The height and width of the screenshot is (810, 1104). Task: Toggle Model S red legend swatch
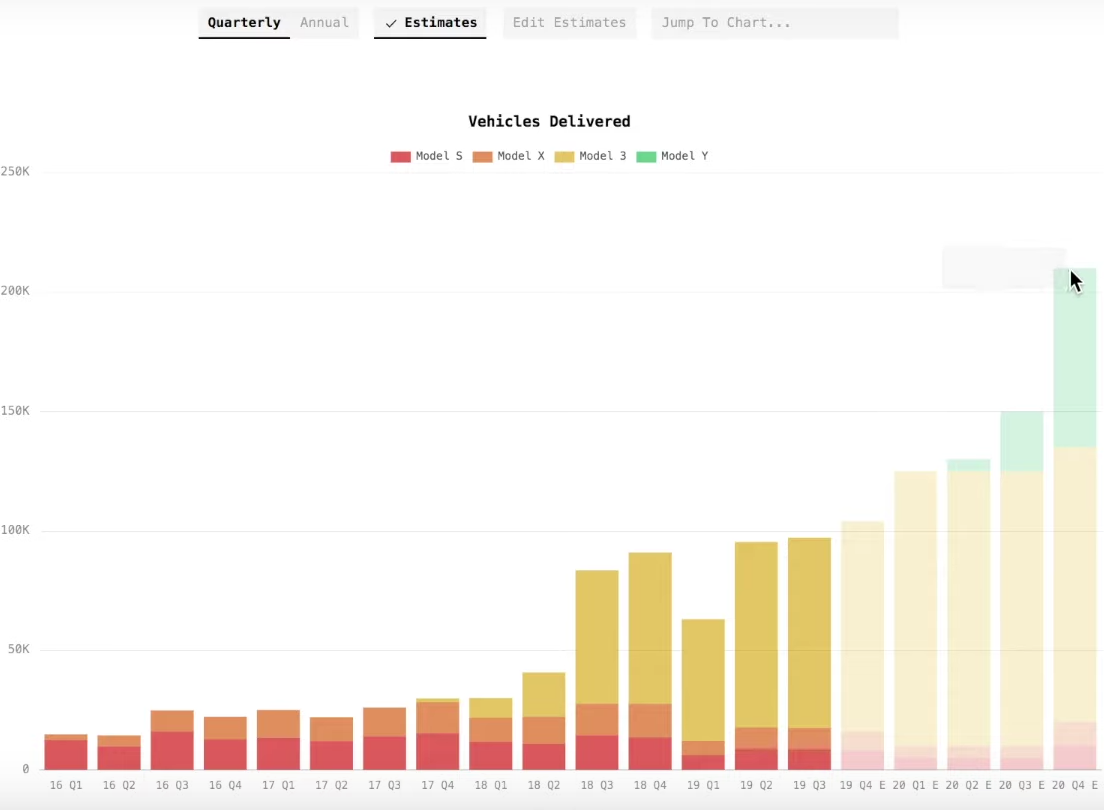[401, 156]
